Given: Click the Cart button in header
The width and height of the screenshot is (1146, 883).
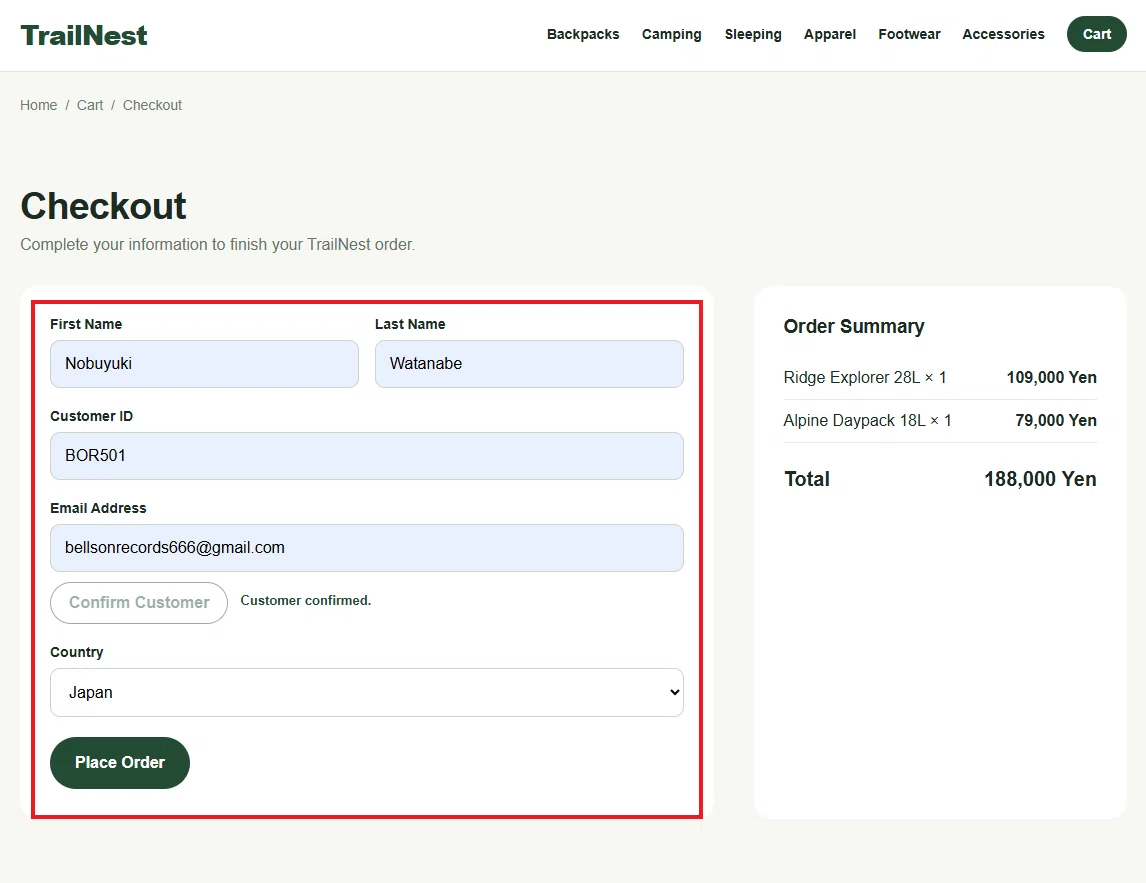Looking at the screenshot, I should 1096,34.
